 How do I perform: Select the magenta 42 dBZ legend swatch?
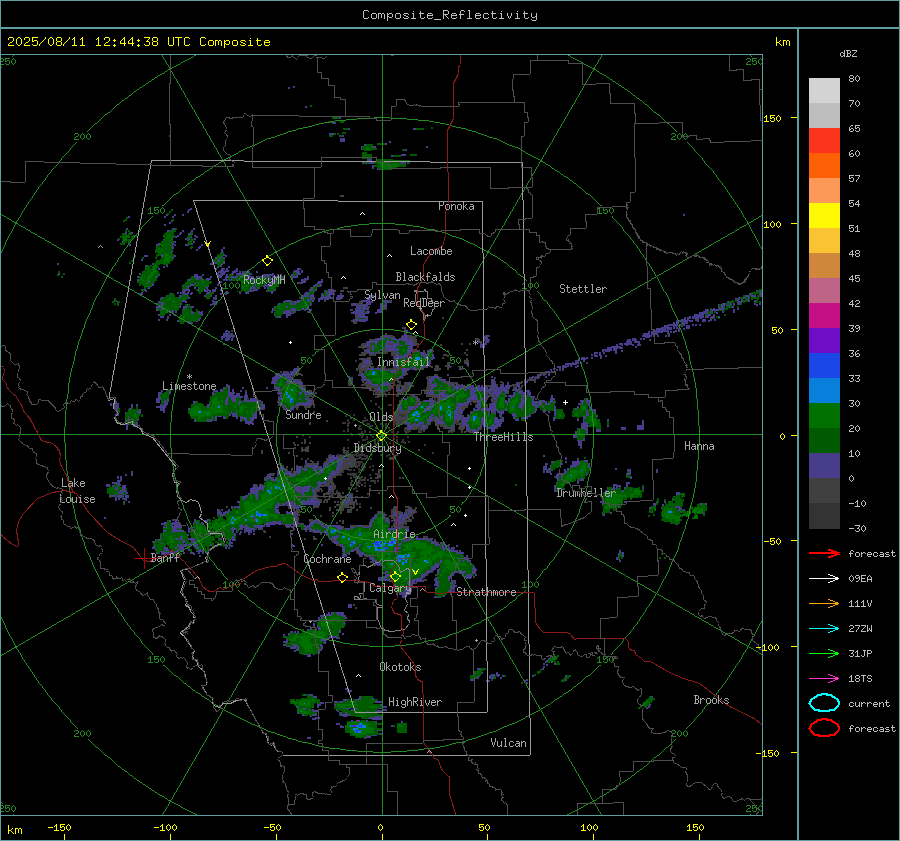point(824,316)
